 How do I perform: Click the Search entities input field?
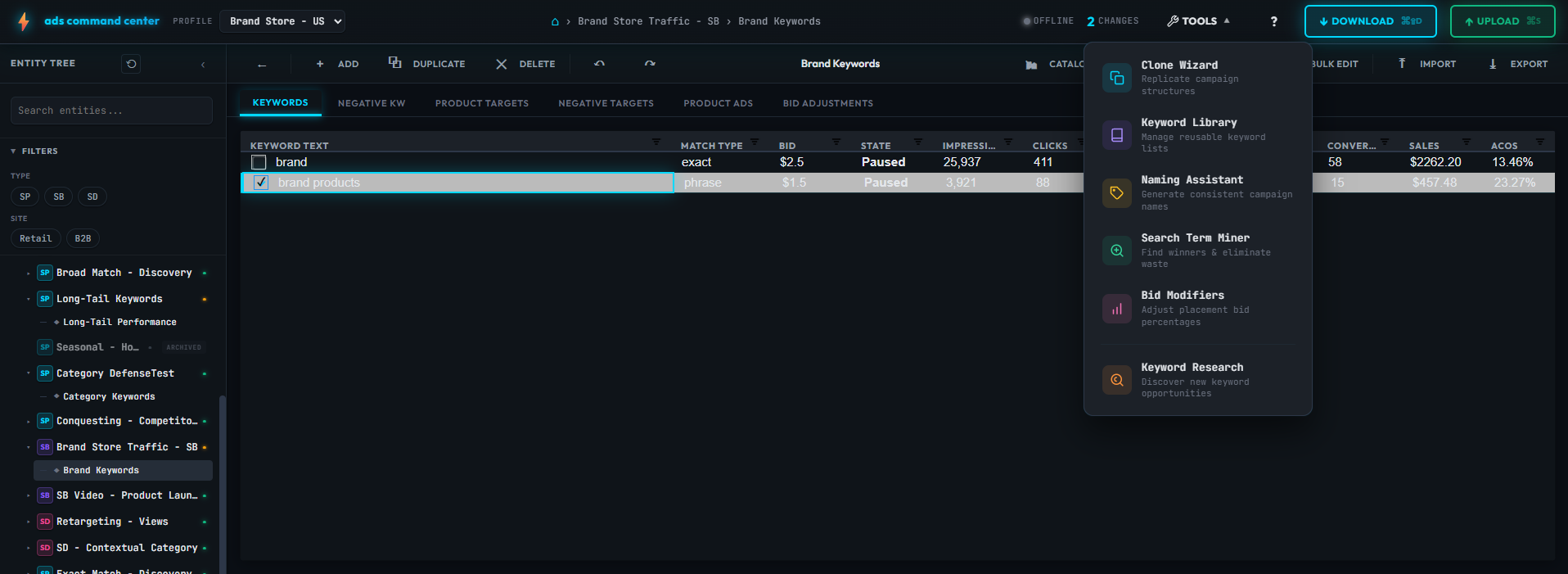[111, 111]
